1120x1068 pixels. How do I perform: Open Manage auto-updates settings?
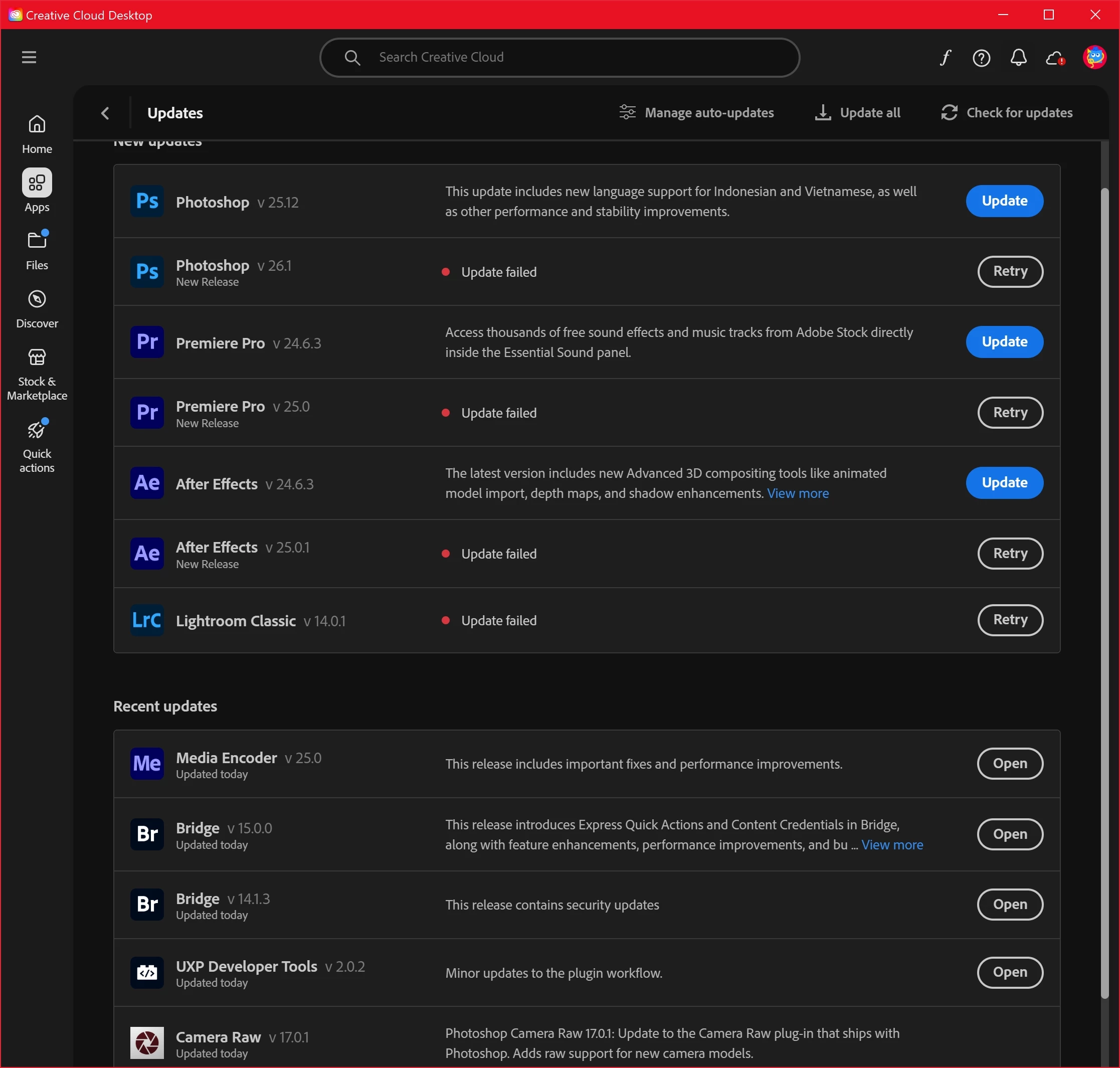(x=696, y=113)
